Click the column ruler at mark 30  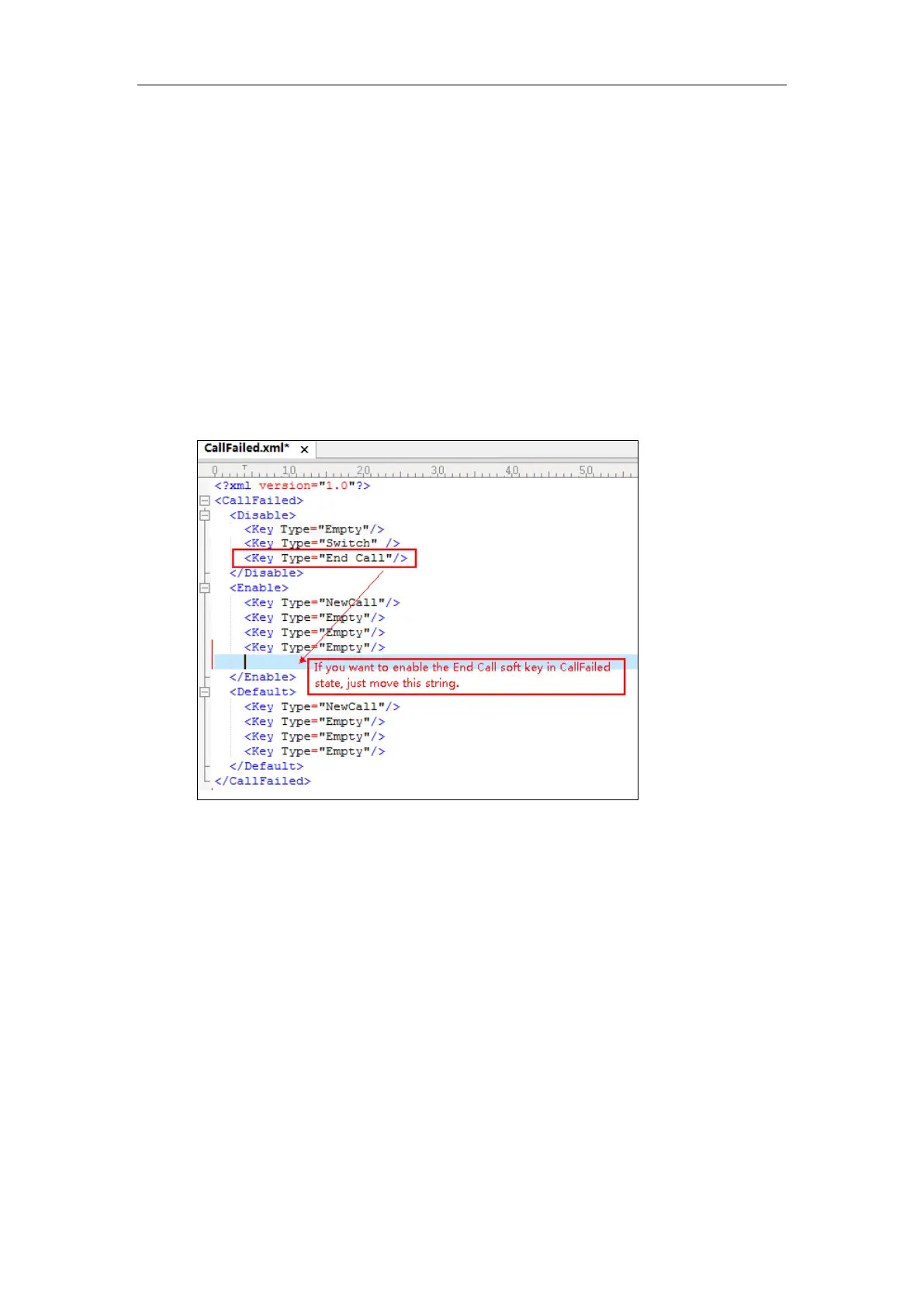[x=438, y=471]
